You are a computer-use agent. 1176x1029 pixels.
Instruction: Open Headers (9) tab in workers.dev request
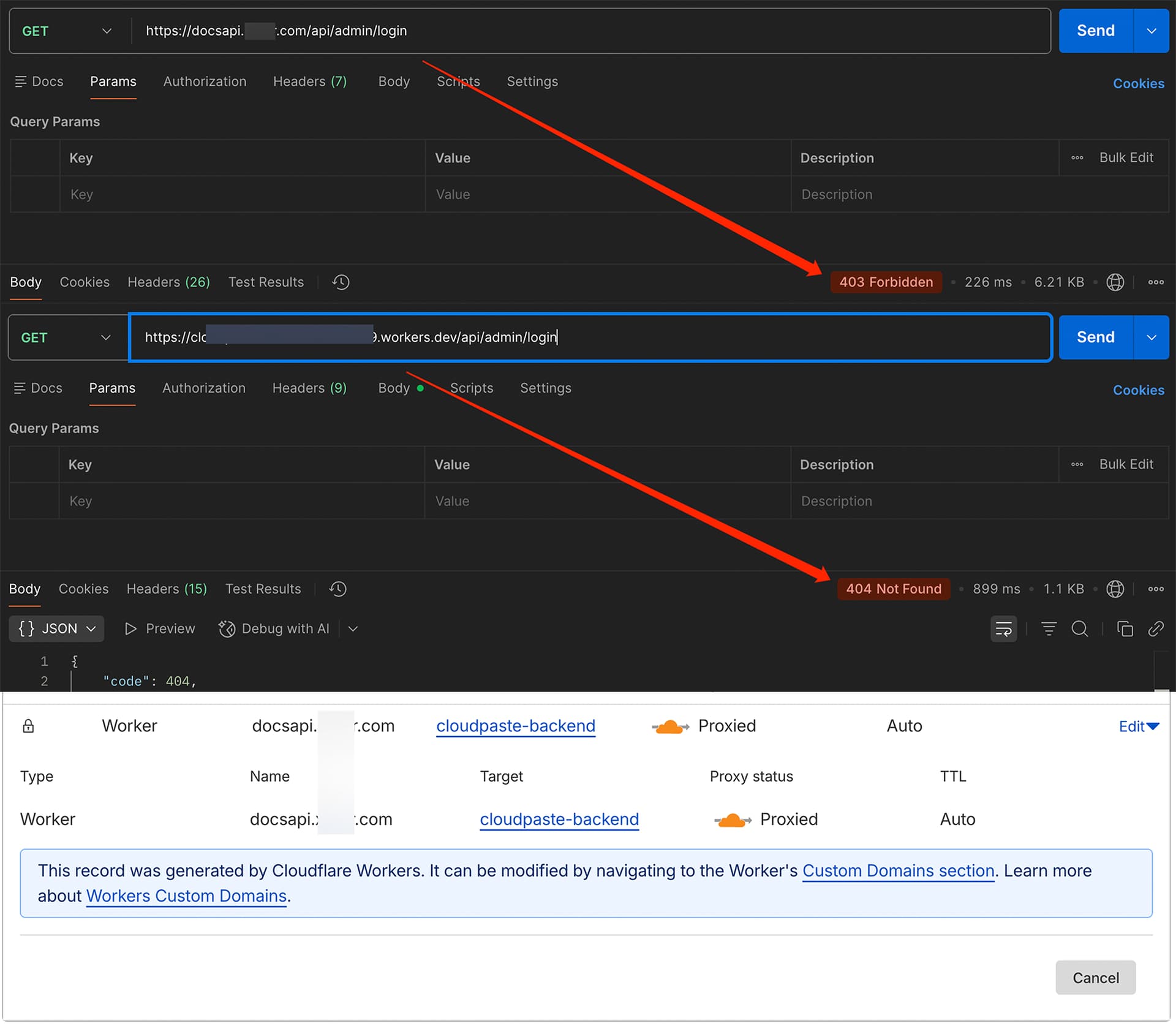click(309, 388)
